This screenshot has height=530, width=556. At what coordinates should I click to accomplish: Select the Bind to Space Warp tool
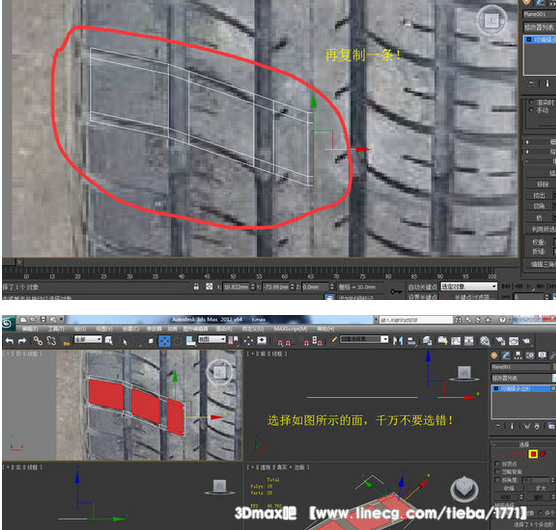click(66, 342)
